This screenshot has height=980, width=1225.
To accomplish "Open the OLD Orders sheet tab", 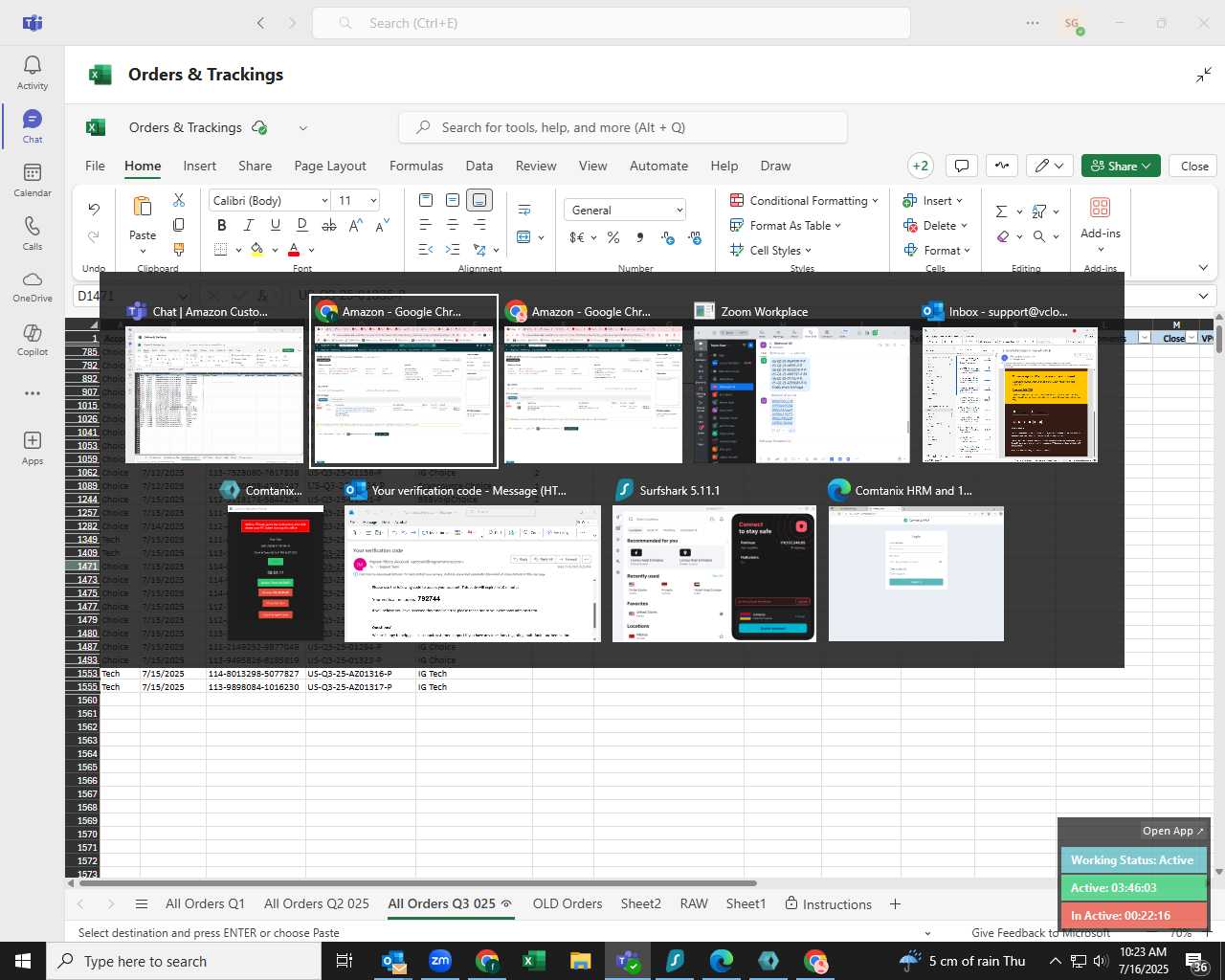I will coord(568,904).
